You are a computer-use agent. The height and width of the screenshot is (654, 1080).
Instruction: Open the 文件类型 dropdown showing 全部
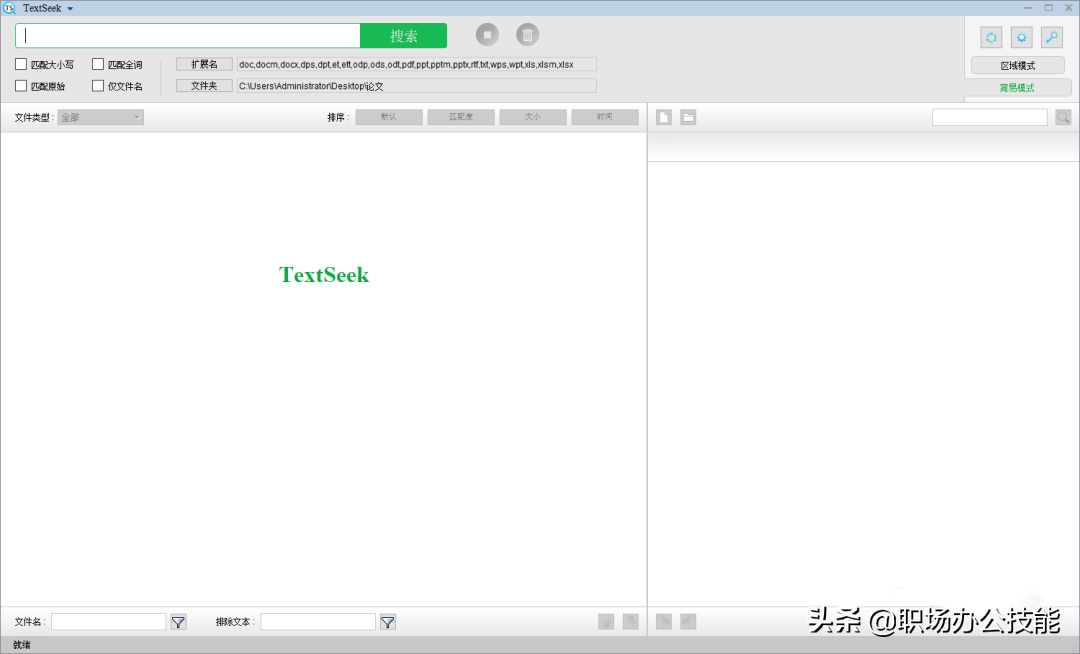coord(101,117)
